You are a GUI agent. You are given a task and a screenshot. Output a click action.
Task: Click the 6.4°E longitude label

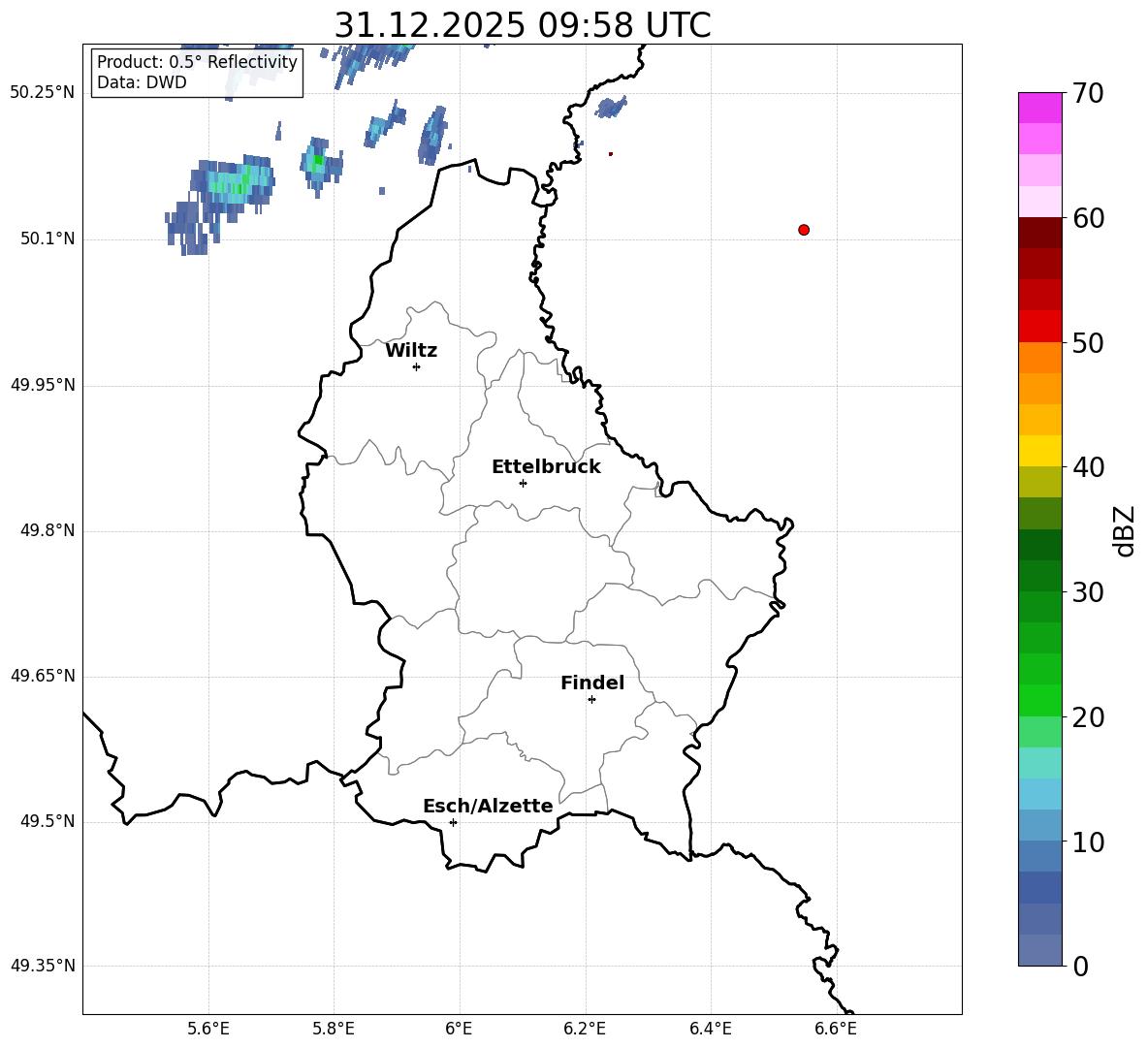tap(710, 1029)
